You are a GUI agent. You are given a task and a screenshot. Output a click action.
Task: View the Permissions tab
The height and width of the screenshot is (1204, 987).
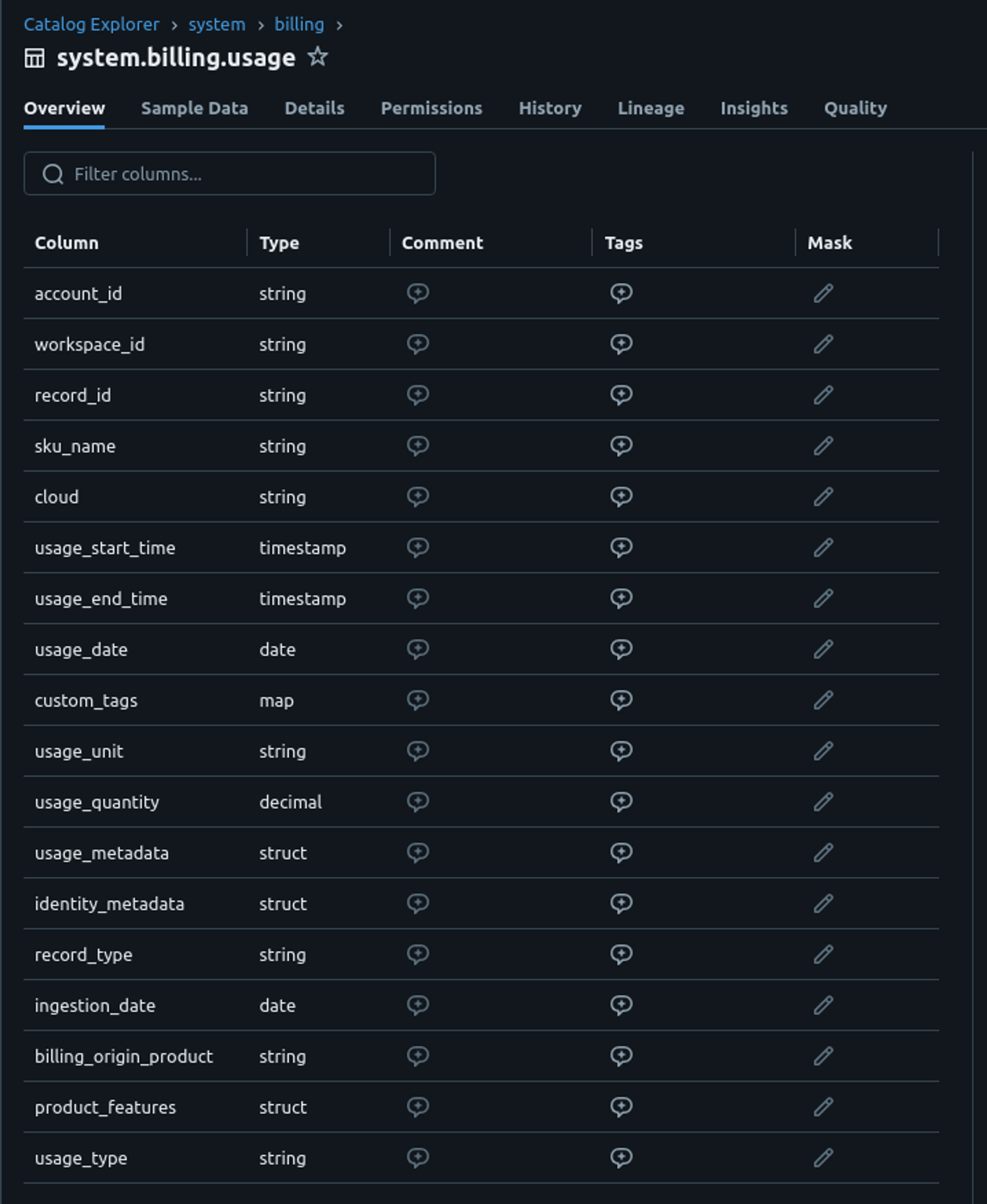click(431, 108)
